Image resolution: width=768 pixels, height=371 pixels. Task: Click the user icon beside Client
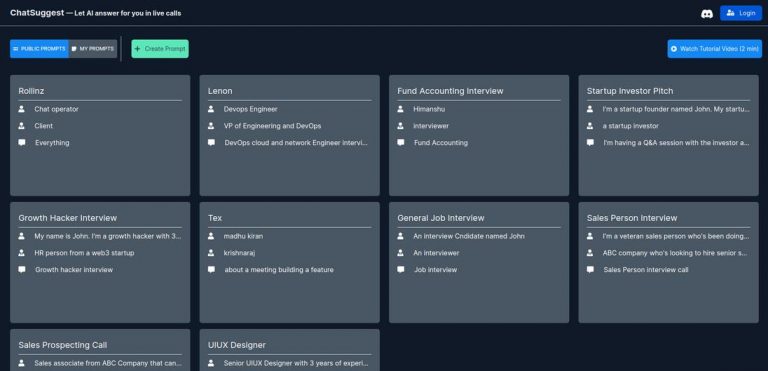pos(22,126)
